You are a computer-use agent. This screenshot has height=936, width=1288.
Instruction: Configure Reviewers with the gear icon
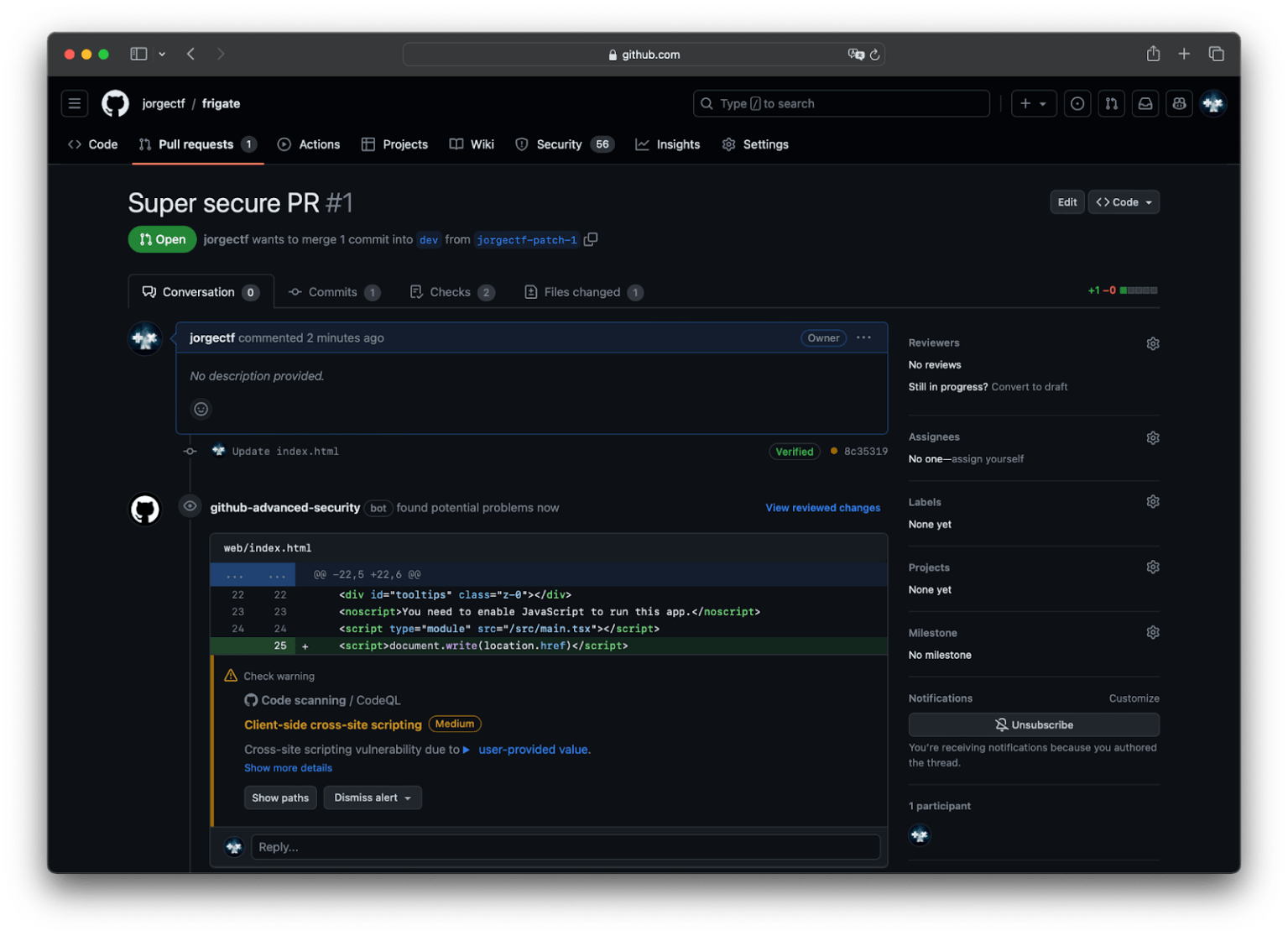[x=1152, y=343]
